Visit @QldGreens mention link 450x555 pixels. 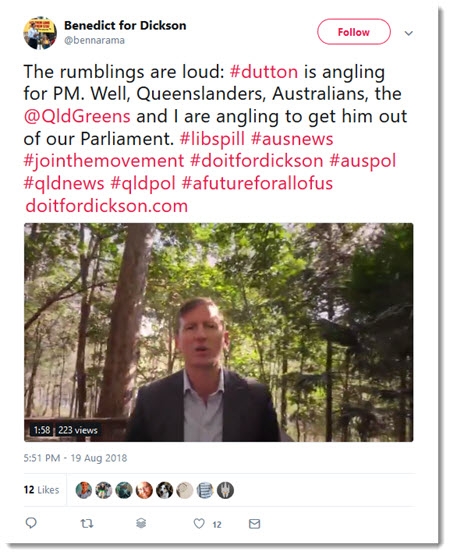tap(77, 116)
